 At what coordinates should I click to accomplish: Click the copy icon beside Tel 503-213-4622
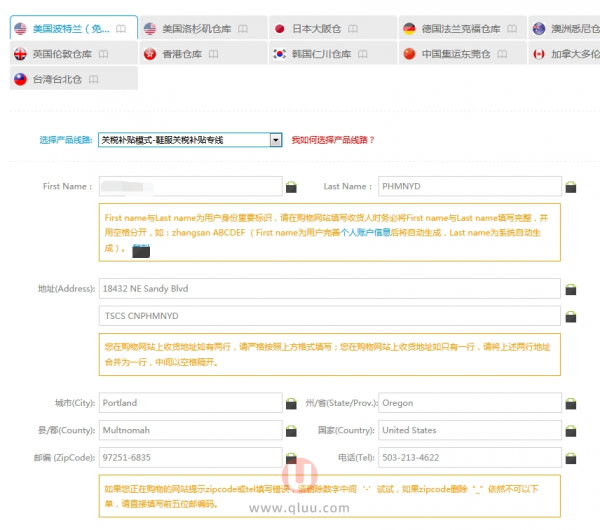[571, 458]
